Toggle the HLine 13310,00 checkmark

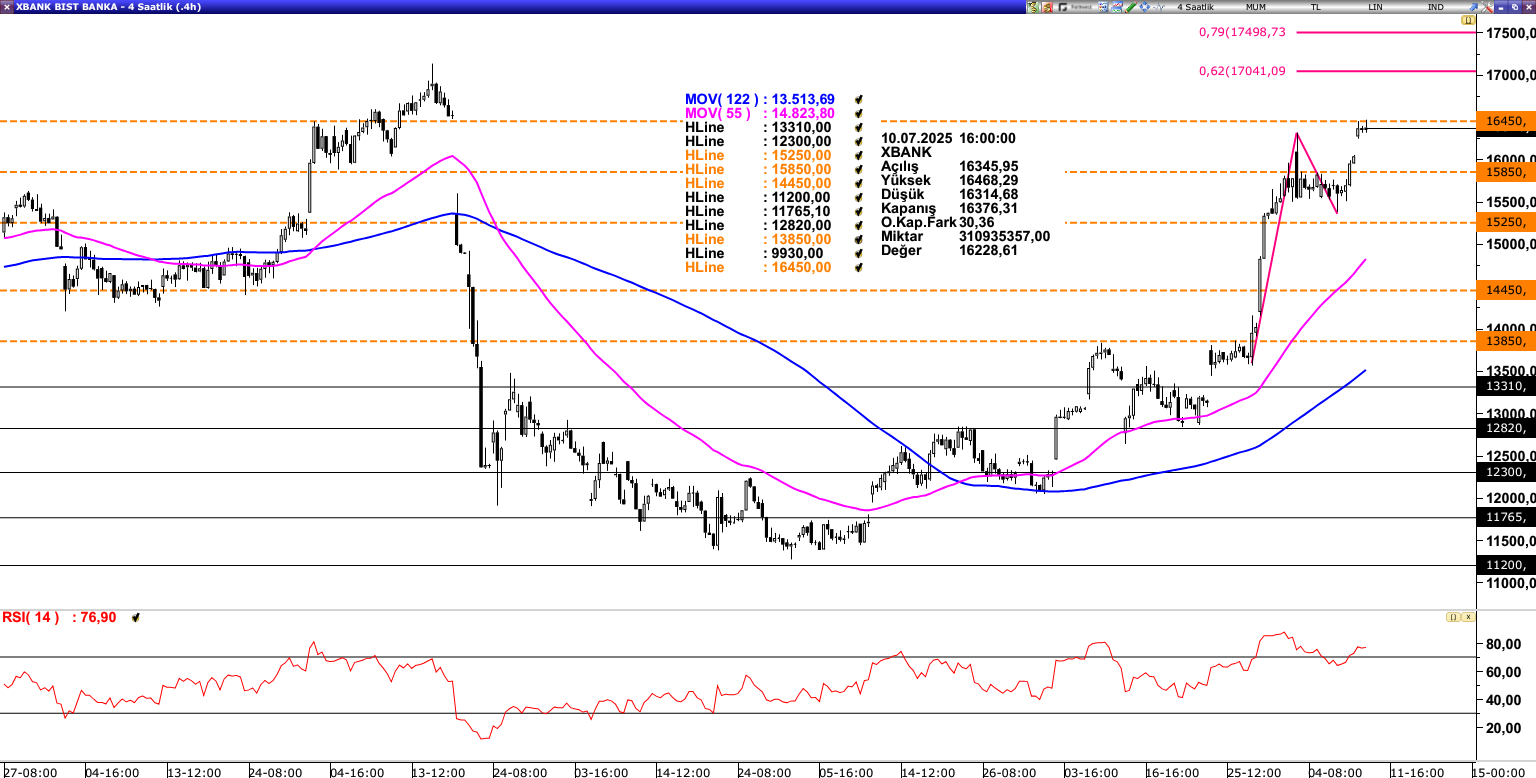click(858, 127)
